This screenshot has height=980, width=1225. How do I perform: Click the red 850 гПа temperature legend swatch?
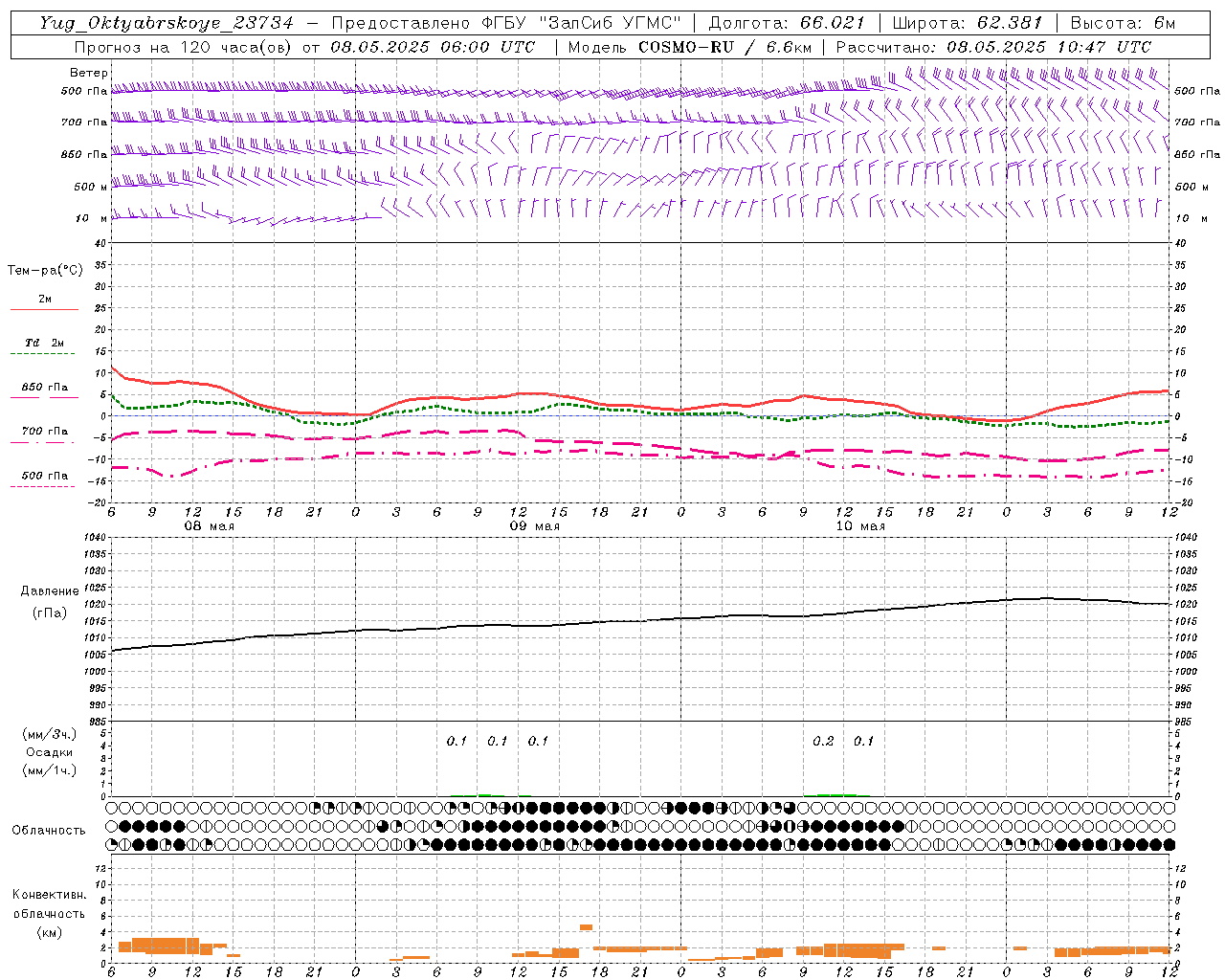(x=44, y=397)
